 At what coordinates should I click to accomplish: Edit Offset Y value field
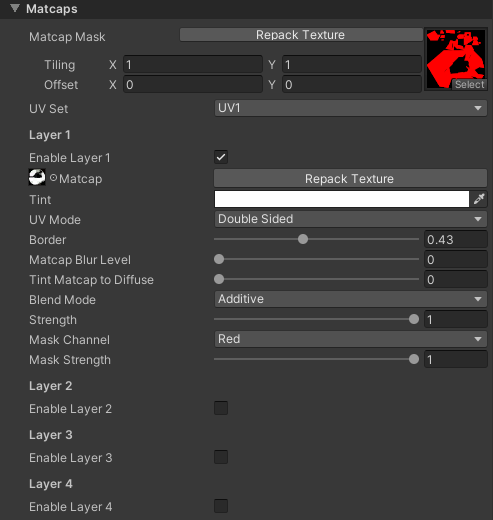(x=352, y=84)
